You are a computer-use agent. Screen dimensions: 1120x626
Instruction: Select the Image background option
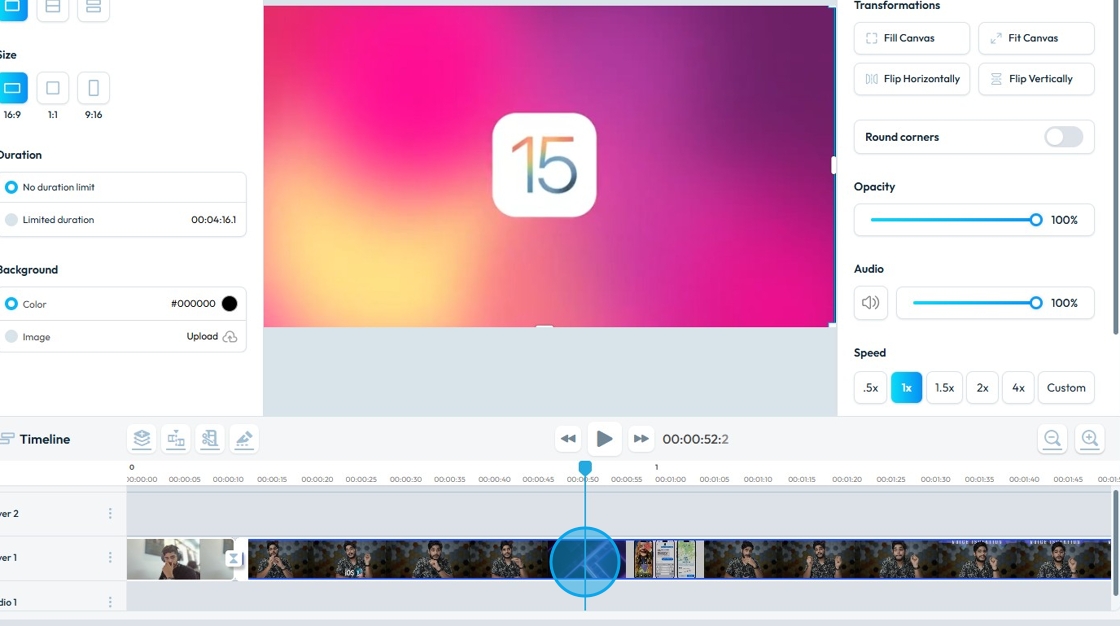(11, 337)
